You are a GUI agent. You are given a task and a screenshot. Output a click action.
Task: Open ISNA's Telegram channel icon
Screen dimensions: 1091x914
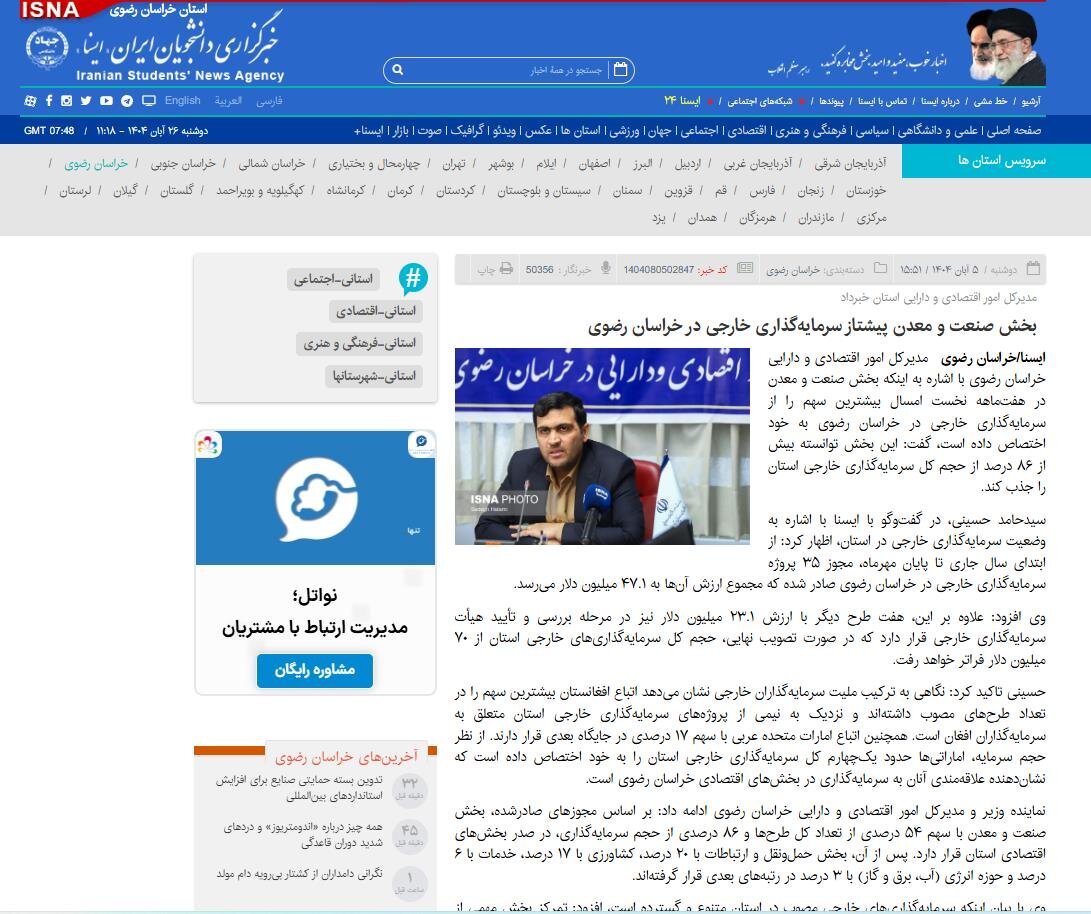[x=126, y=100]
